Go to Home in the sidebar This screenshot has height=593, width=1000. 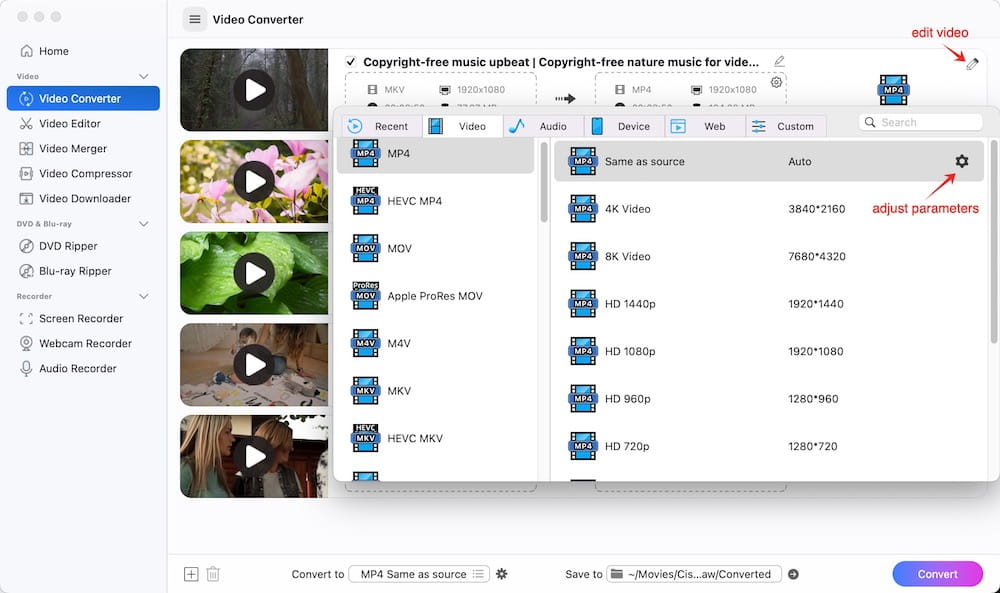tap(45, 51)
